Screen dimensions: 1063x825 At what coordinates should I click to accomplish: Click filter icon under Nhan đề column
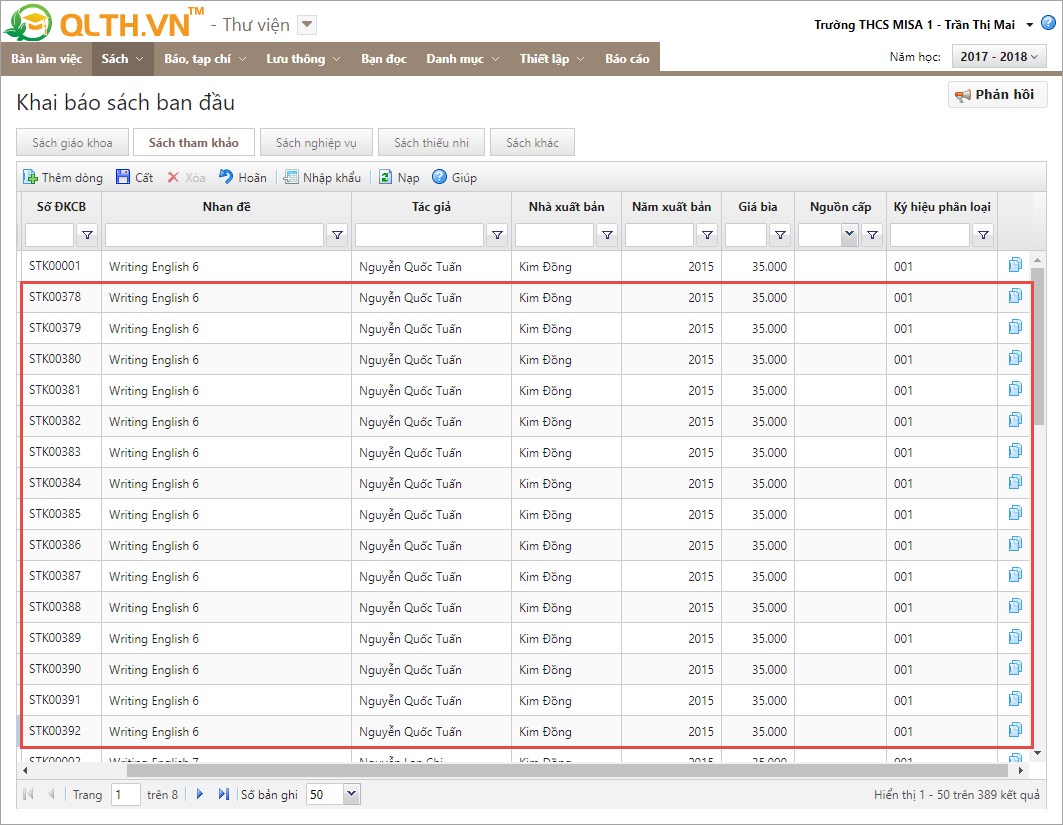pos(337,235)
